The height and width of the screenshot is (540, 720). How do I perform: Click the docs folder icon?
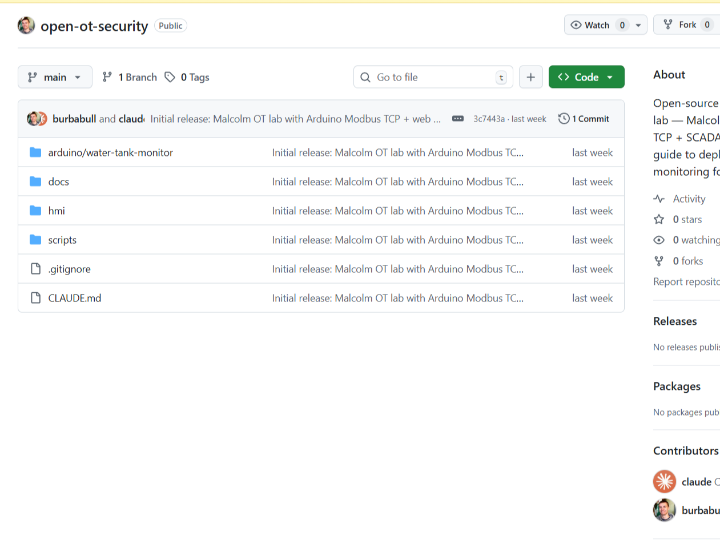(x=36, y=182)
